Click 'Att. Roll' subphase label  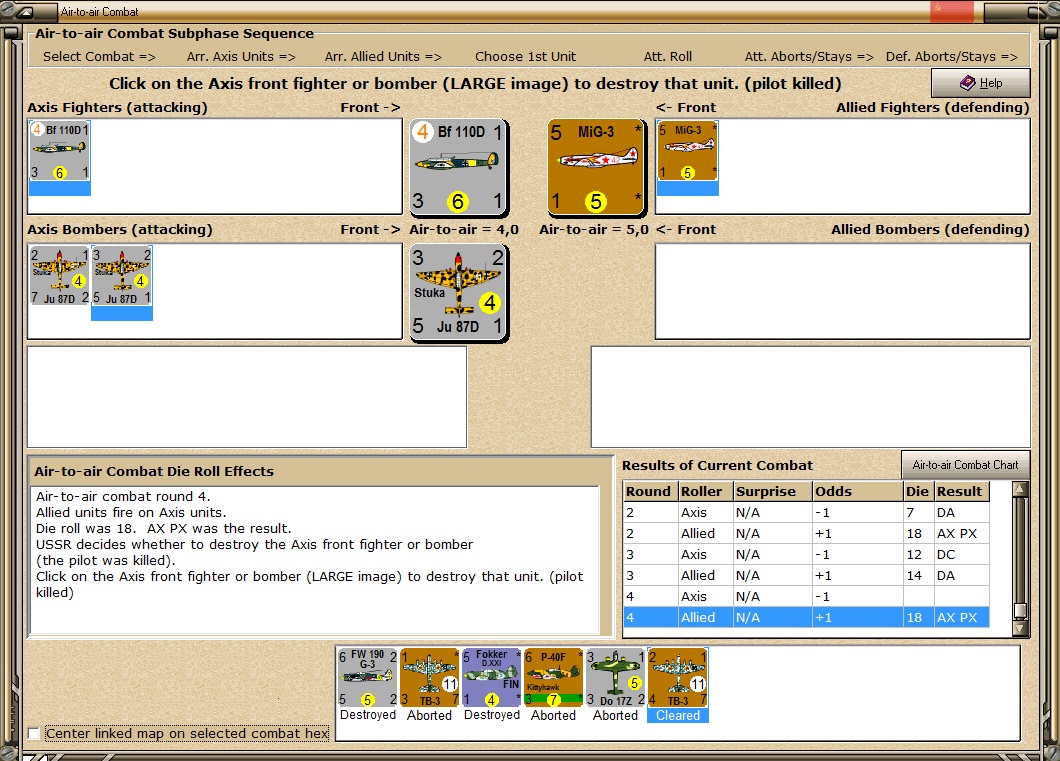click(668, 57)
